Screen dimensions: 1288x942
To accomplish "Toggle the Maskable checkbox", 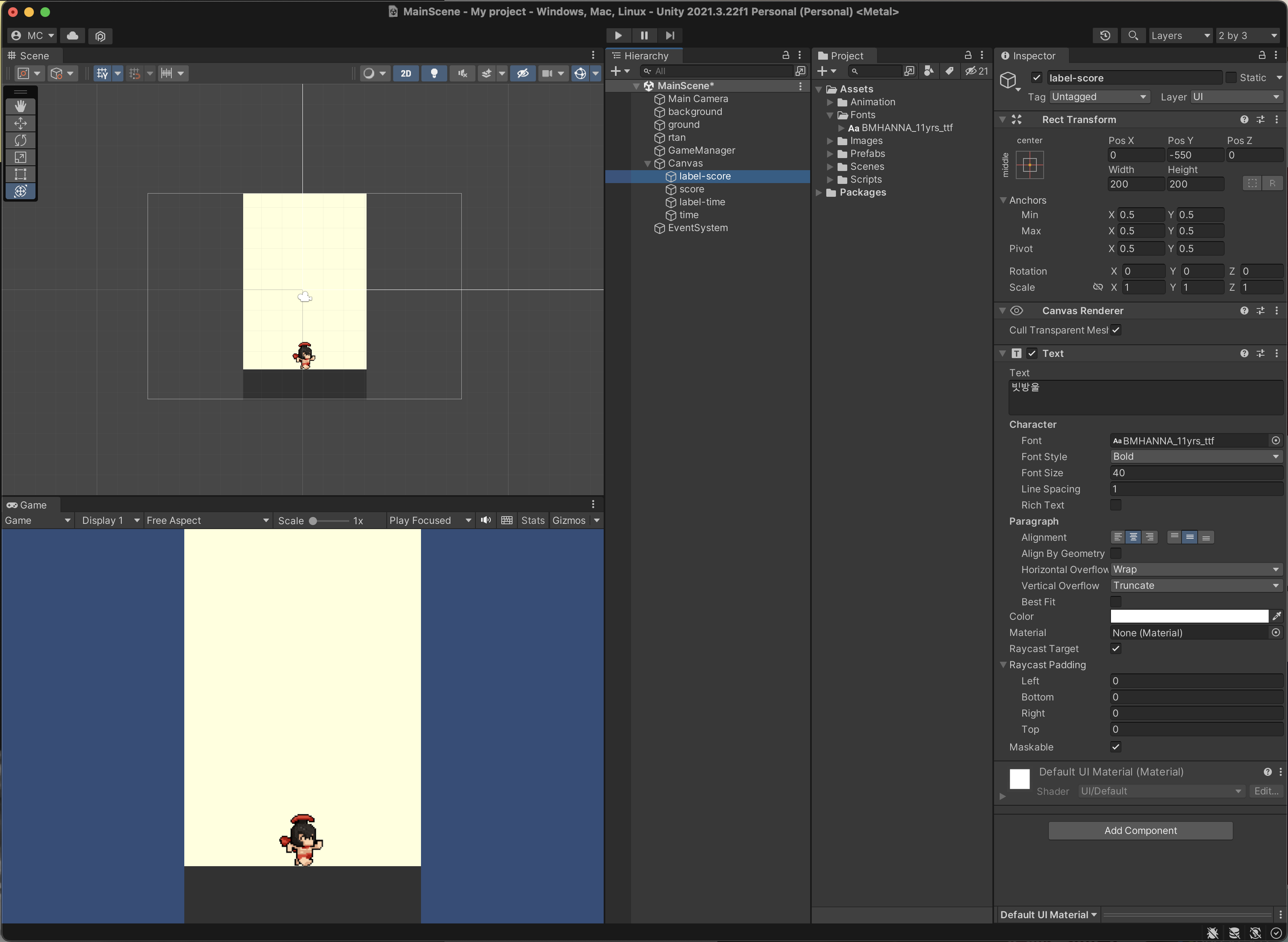I will [x=1116, y=747].
